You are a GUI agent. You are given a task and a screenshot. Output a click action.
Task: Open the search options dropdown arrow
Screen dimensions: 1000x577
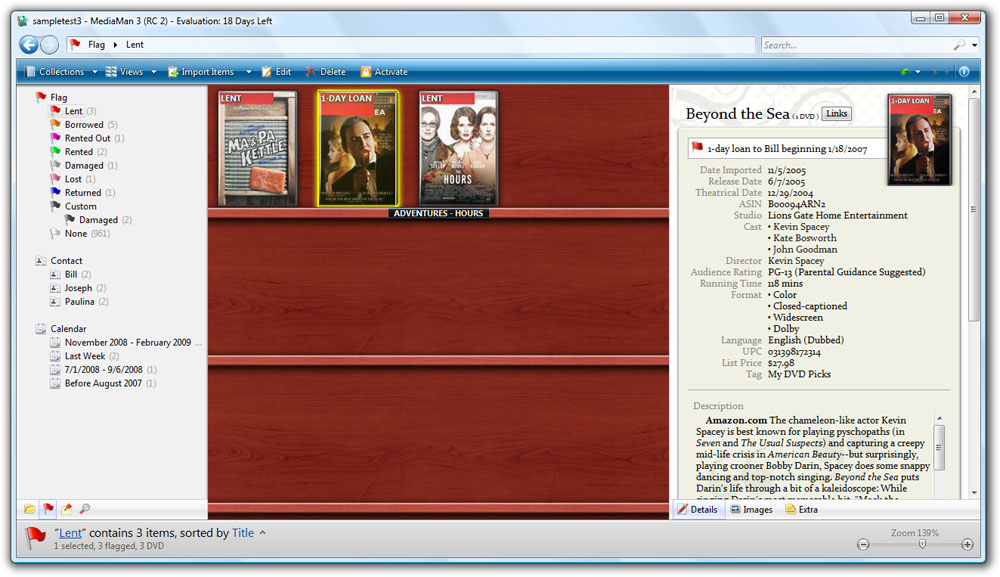click(x=974, y=45)
